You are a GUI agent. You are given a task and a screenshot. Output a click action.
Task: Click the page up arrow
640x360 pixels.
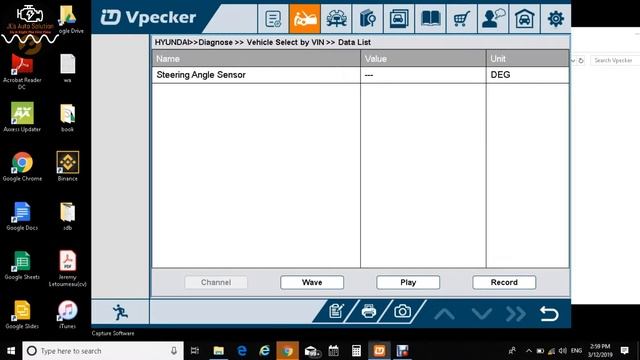coord(444,314)
